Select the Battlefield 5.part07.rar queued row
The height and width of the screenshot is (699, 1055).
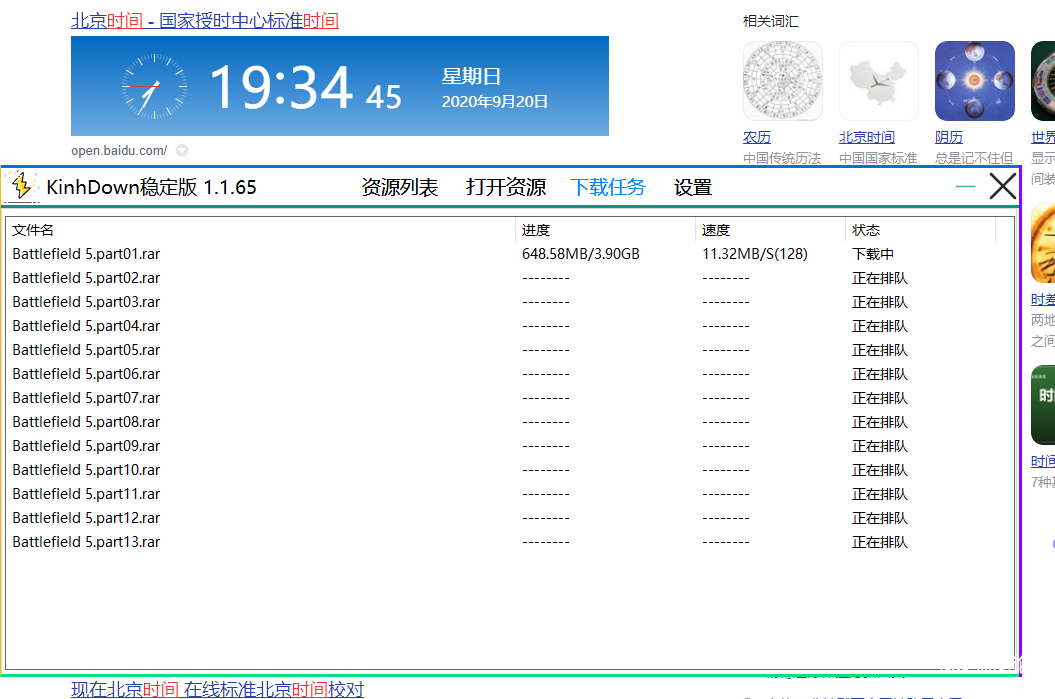(x=86, y=398)
